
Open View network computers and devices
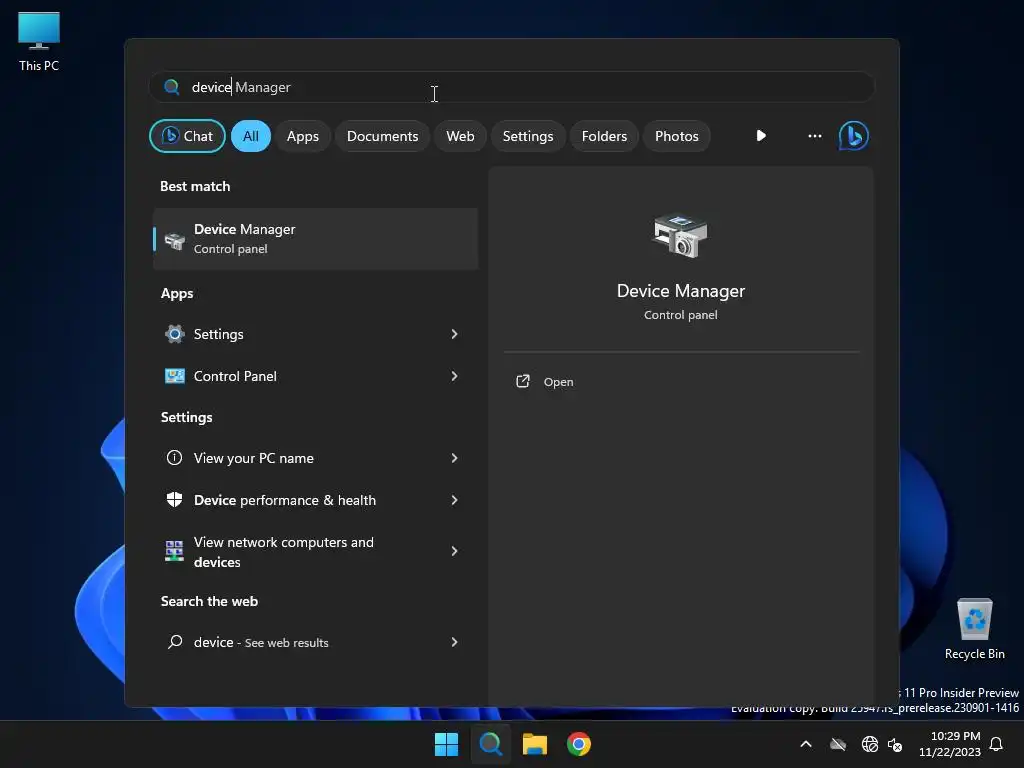pos(315,551)
